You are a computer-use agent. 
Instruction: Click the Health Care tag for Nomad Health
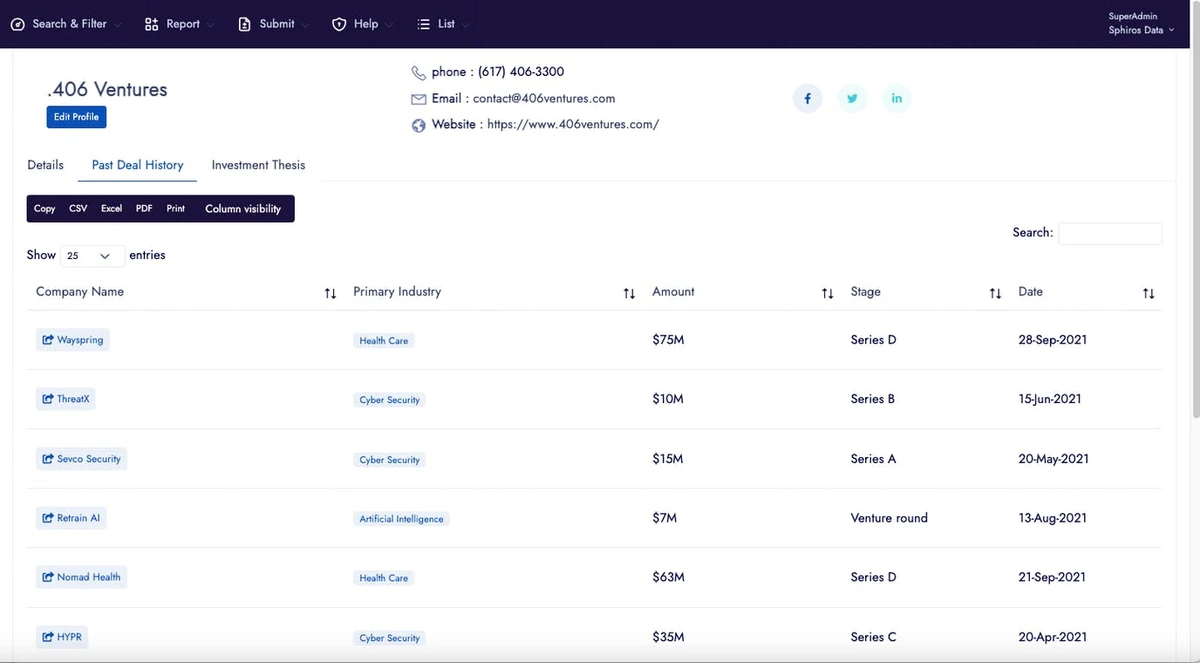tap(384, 578)
